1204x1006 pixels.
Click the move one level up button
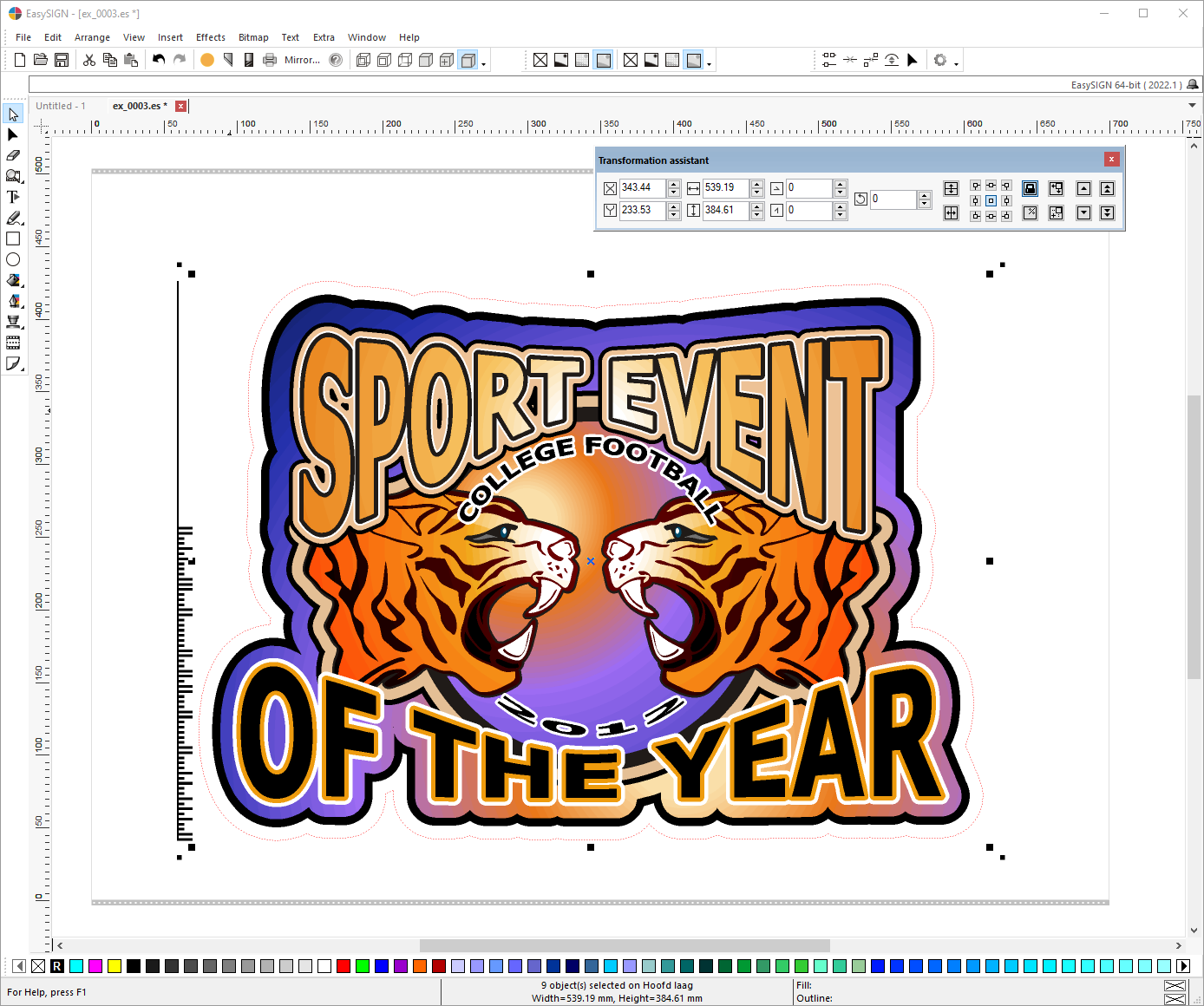coord(1083,188)
